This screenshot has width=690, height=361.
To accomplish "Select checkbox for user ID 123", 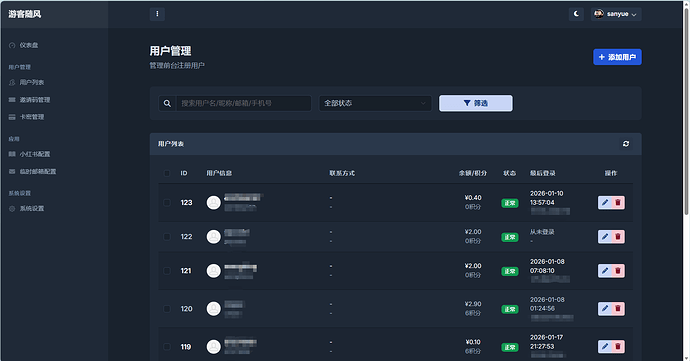I will tap(167, 203).
